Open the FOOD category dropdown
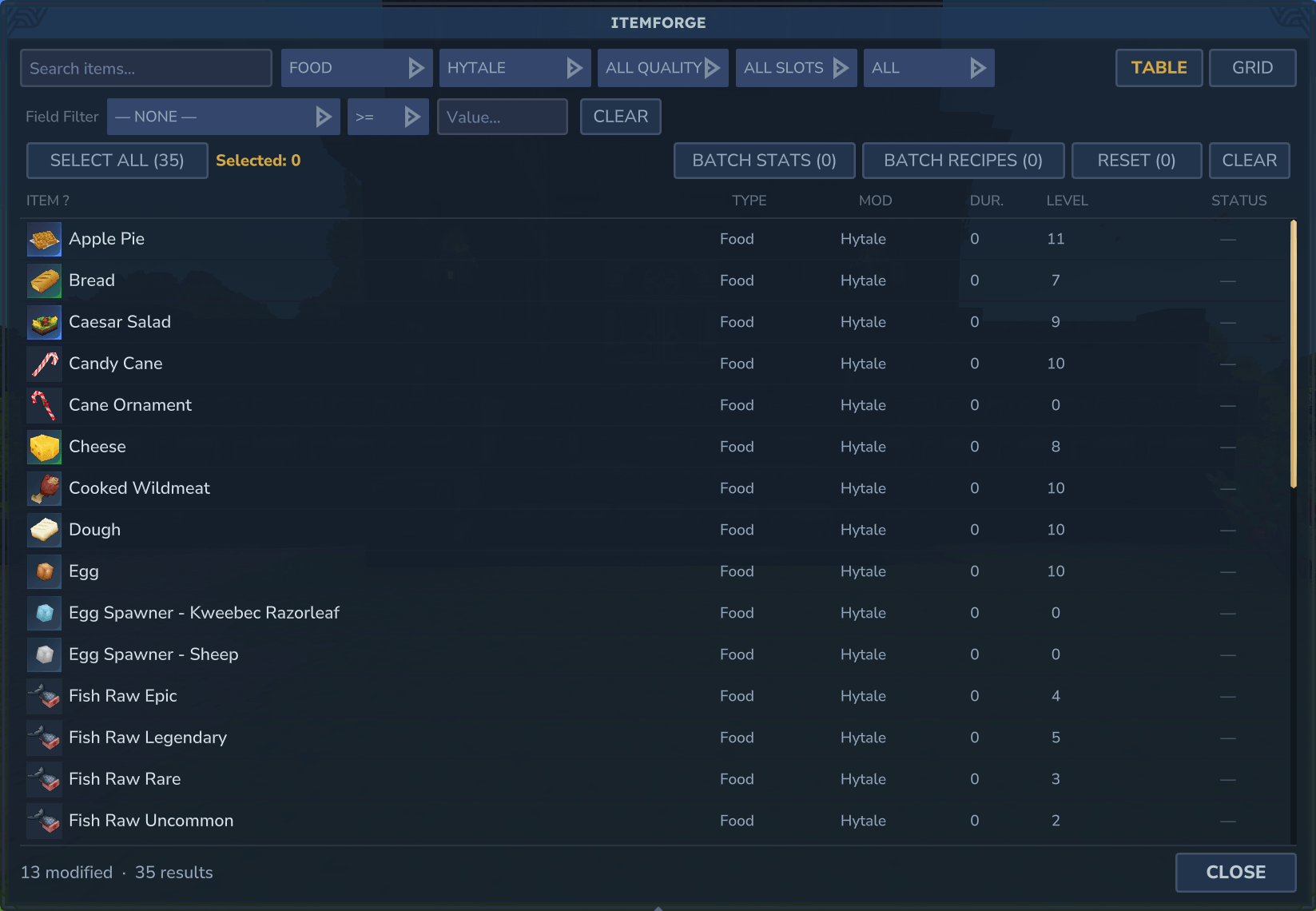1316x911 pixels. [356, 68]
